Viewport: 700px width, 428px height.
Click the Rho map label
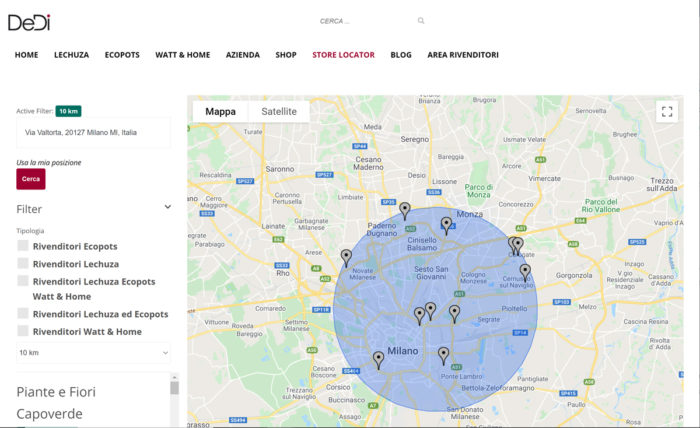pyautogui.click(x=283, y=273)
